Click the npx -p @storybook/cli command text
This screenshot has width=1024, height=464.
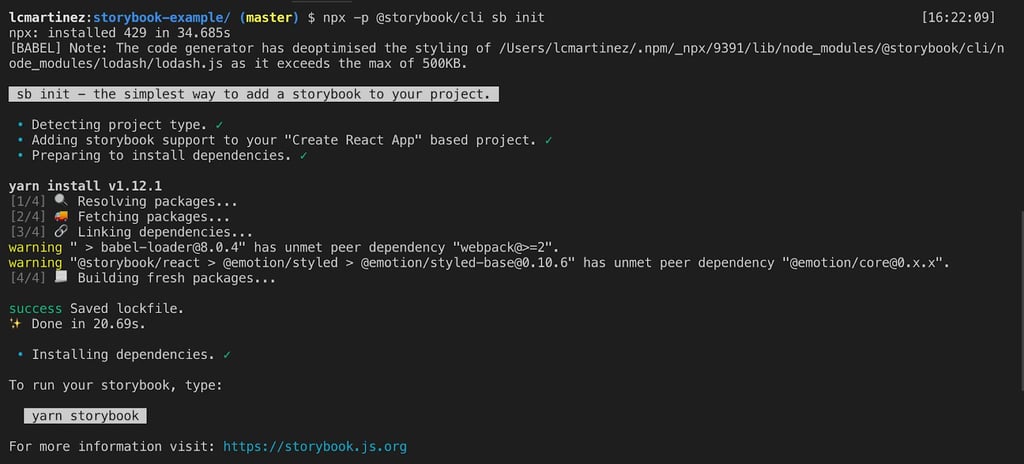(434, 18)
